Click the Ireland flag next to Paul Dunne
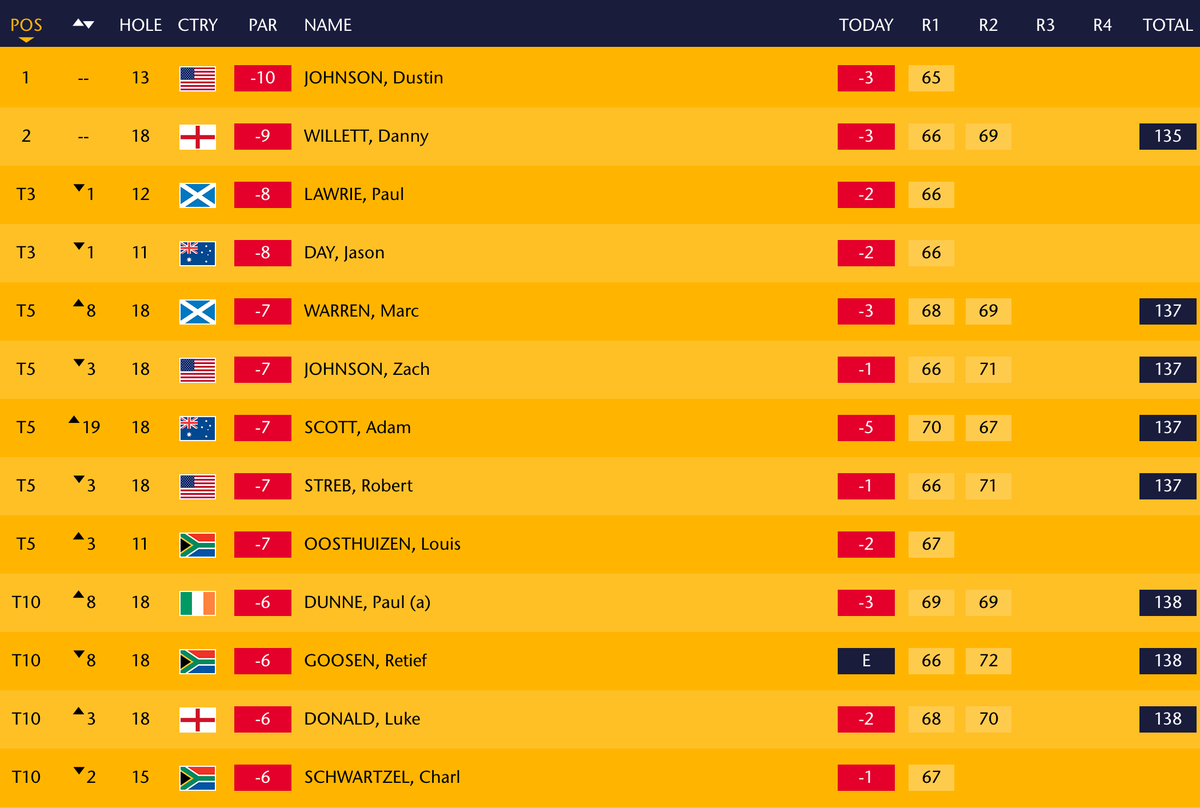This screenshot has height=808, width=1200. coord(197,602)
